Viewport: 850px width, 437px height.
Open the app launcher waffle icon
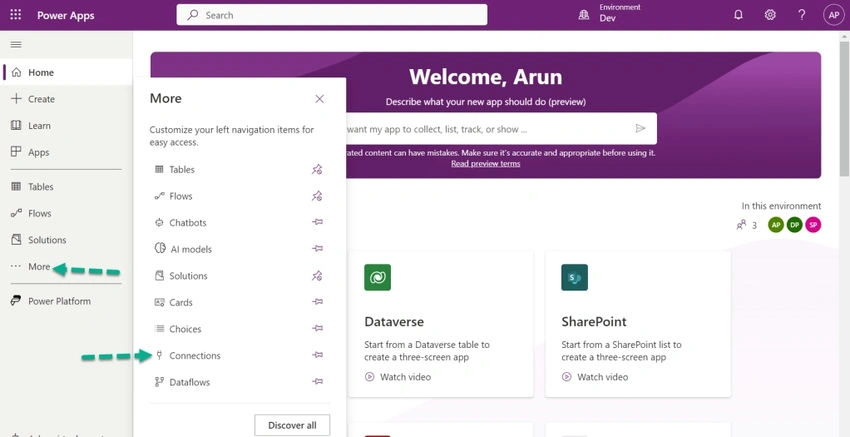click(16, 15)
